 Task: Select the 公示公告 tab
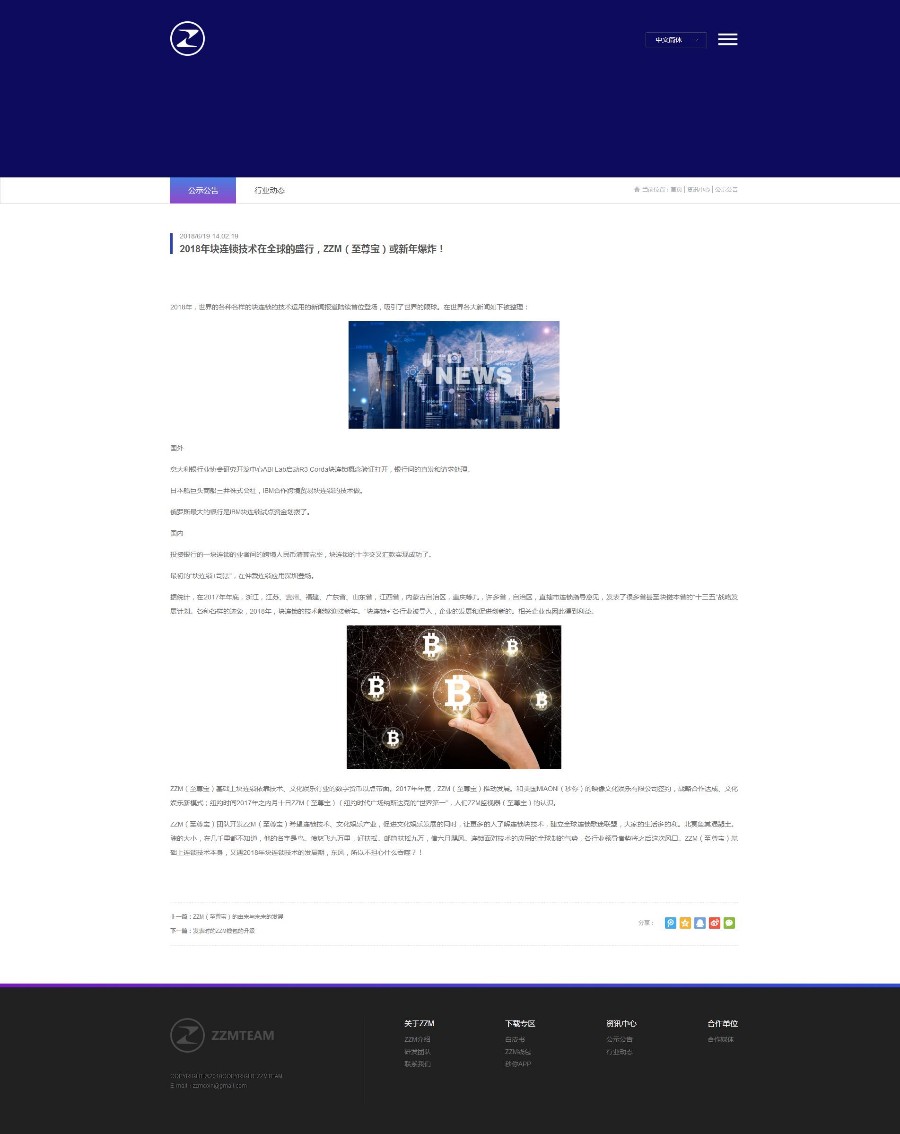click(203, 190)
